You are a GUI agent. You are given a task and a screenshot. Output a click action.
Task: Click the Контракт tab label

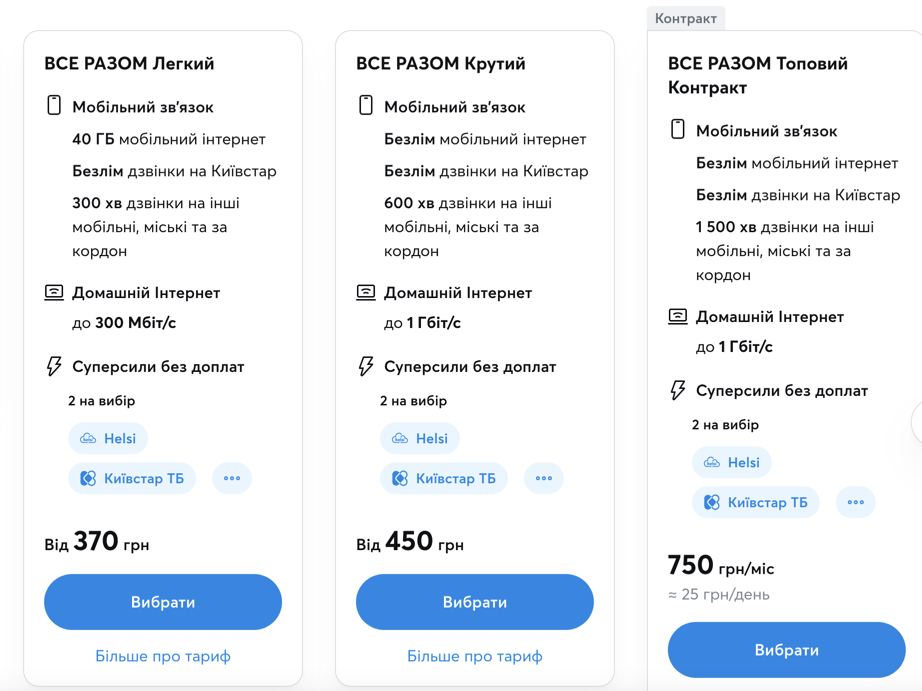[686, 18]
